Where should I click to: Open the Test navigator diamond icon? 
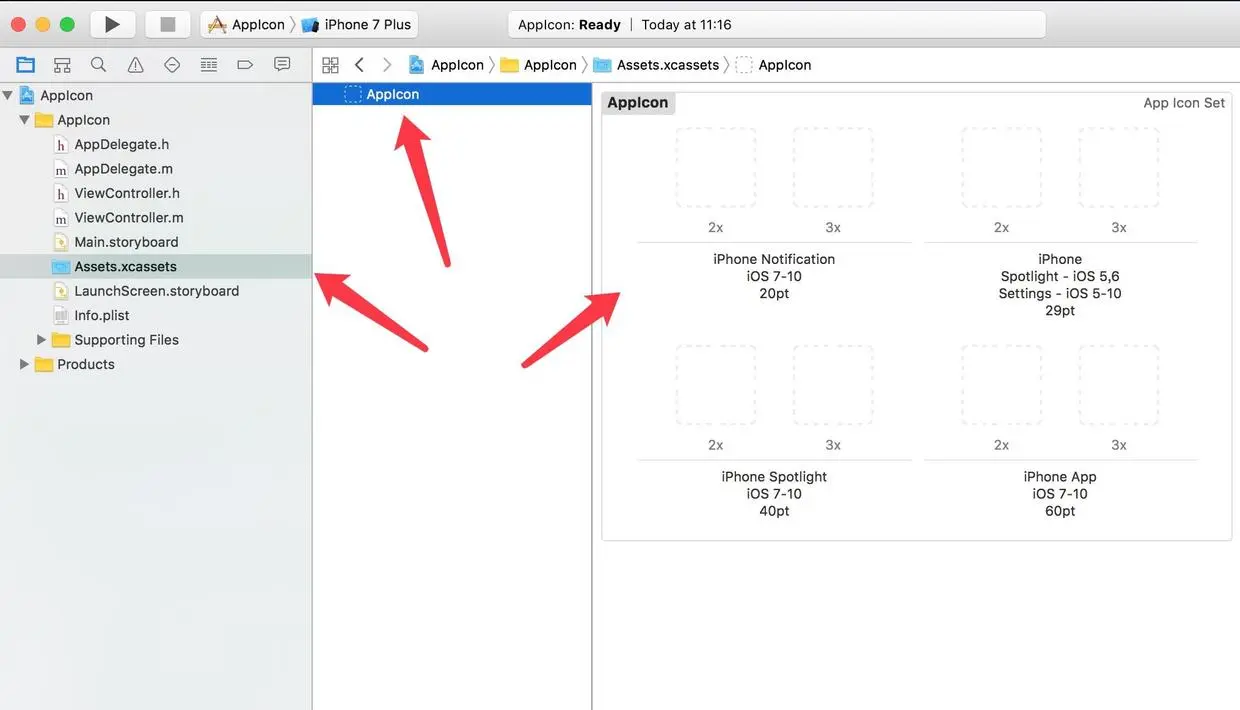point(172,65)
